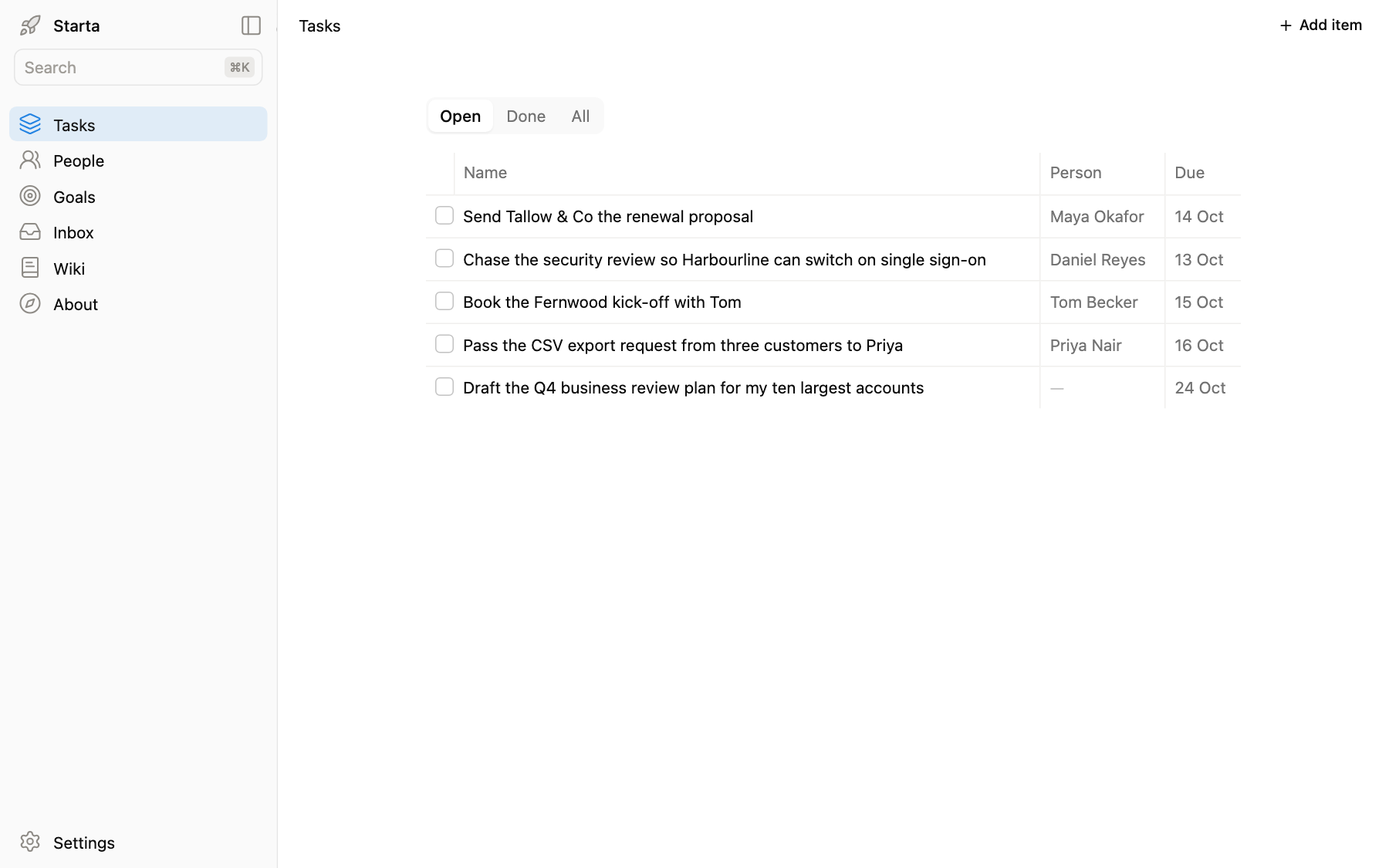Complete the Pass the CSV export request task
This screenshot has height=868, width=1389.
[444, 344]
